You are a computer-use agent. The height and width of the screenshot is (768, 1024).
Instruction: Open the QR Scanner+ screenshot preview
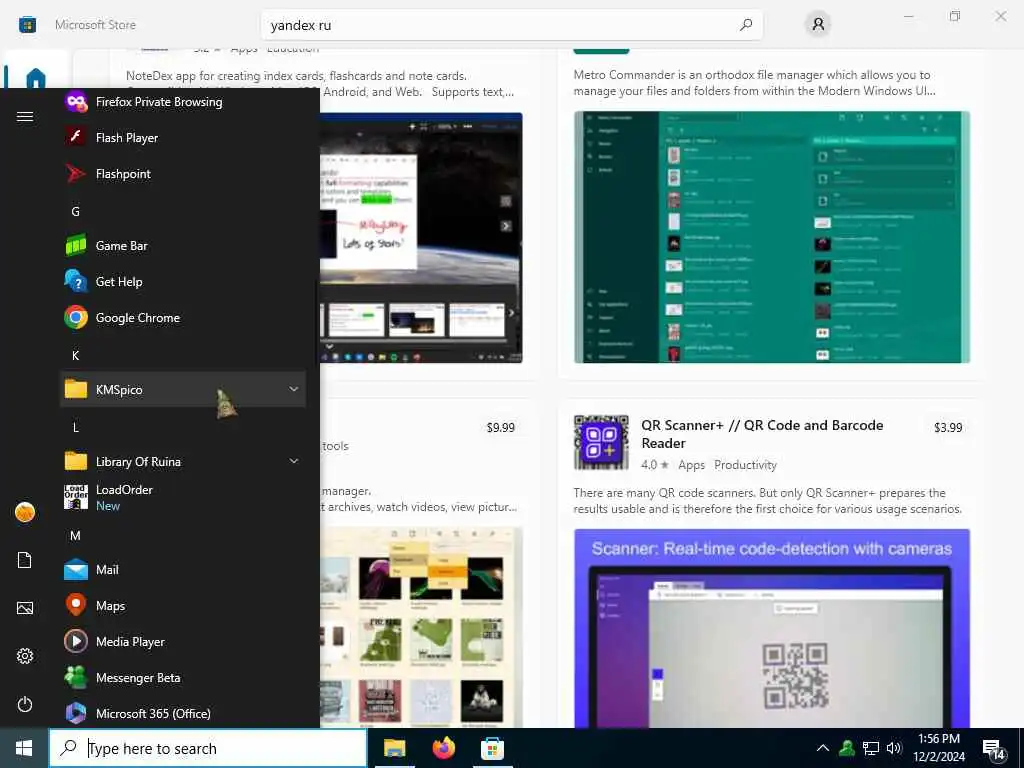point(772,628)
